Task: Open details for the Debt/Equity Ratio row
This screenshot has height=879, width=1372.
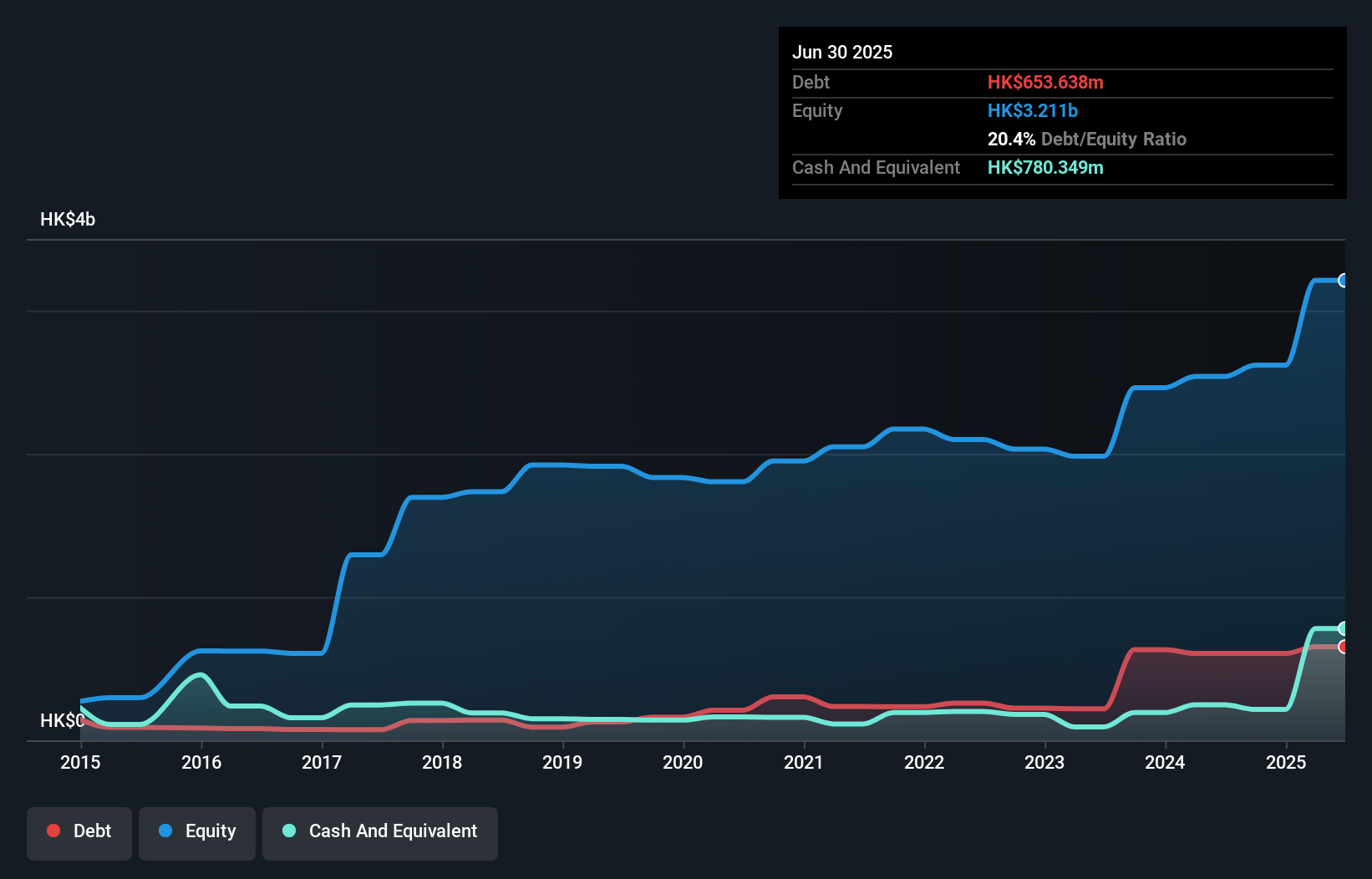Action: [1087, 139]
